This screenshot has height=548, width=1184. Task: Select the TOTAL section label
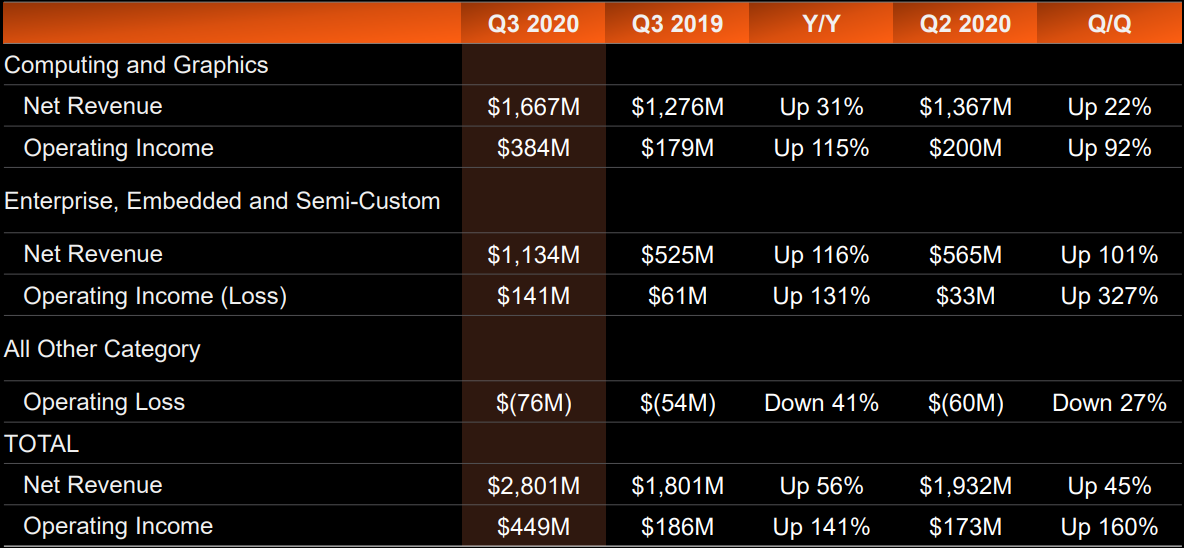pos(41,443)
